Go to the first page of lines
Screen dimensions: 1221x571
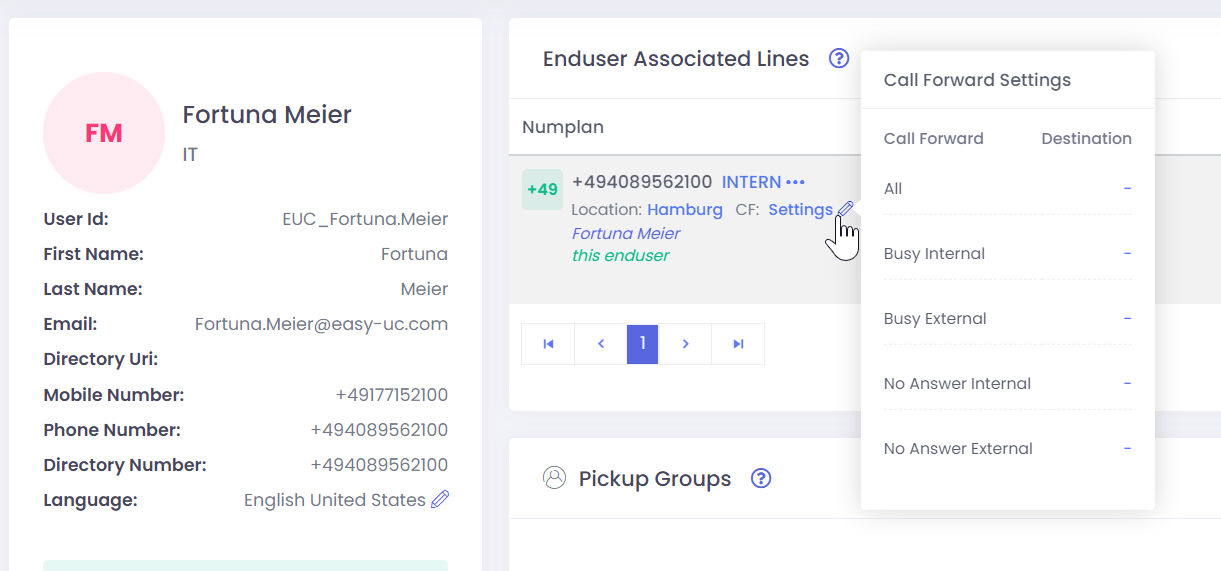click(x=548, y=344)
